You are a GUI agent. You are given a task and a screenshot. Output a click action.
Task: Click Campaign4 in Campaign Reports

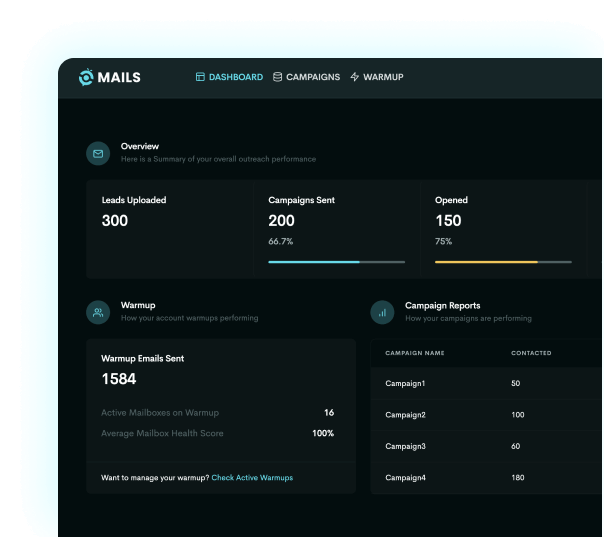pyautogui.click(x=405, y=478)
